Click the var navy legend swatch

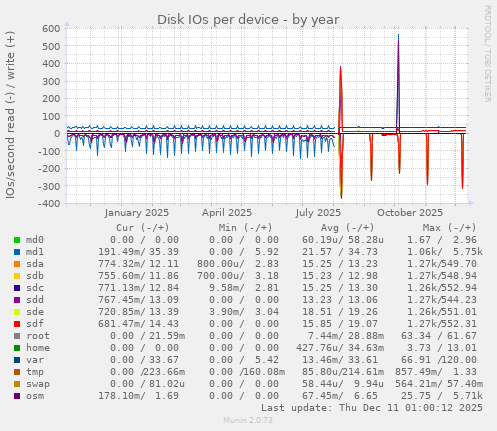17,360
